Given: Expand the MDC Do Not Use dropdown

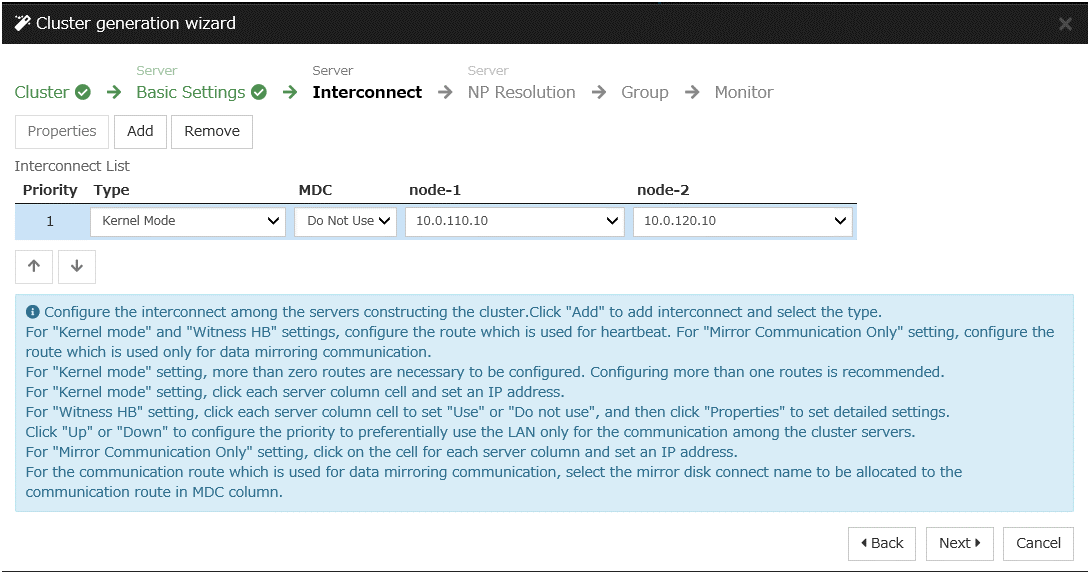Looking at the screenshot, I should coord(346,221).
